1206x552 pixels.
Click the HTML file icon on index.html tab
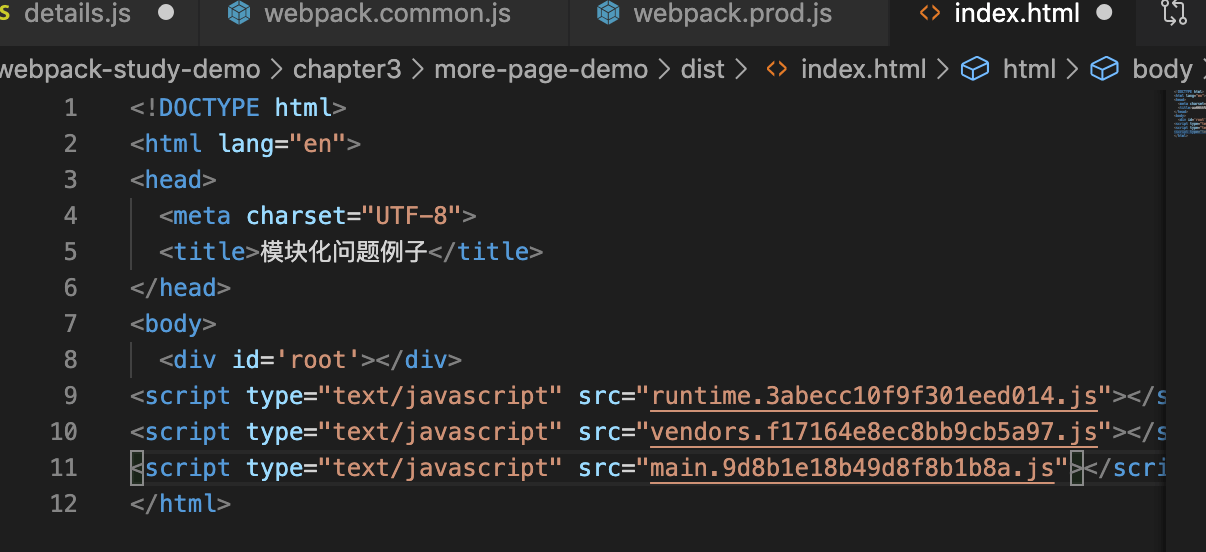point(929,14)
